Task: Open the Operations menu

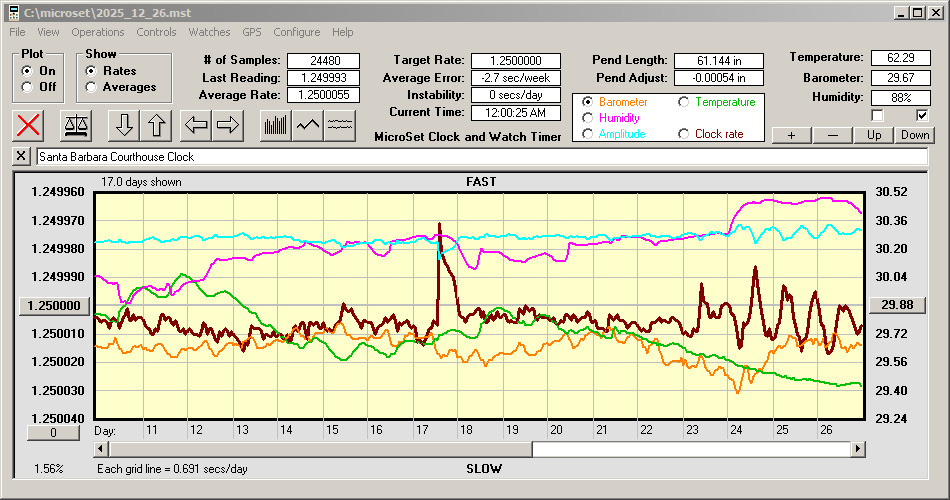Action: [x=98, y=32]
